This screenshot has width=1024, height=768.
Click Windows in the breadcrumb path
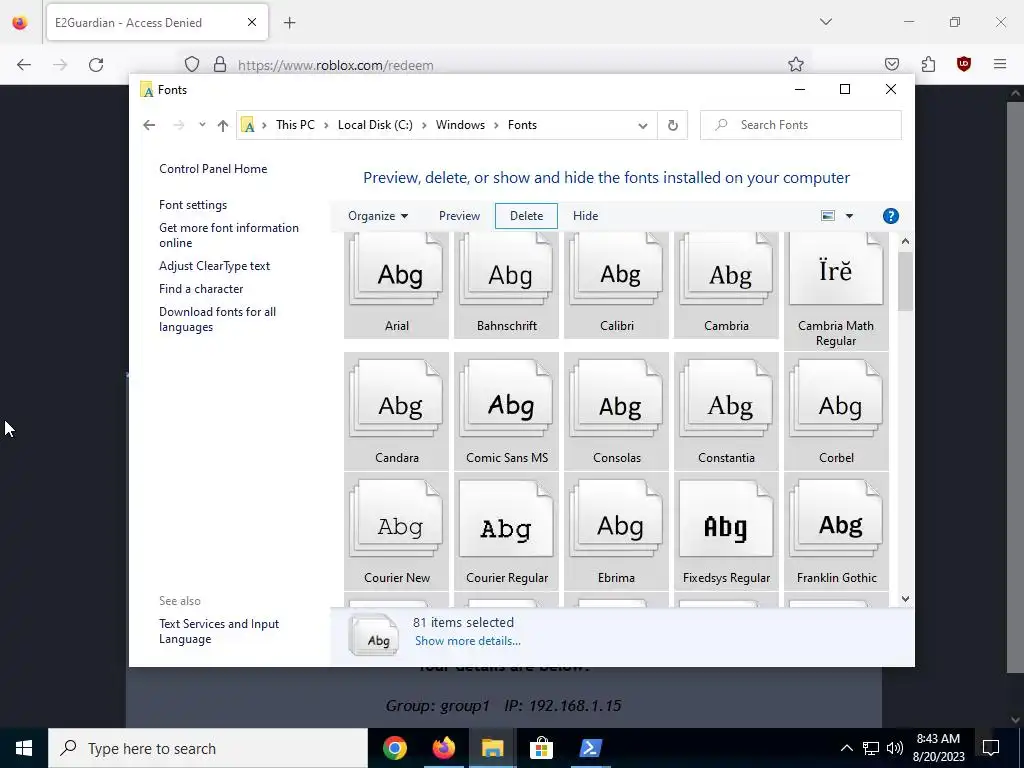click(x=460, y=125)
